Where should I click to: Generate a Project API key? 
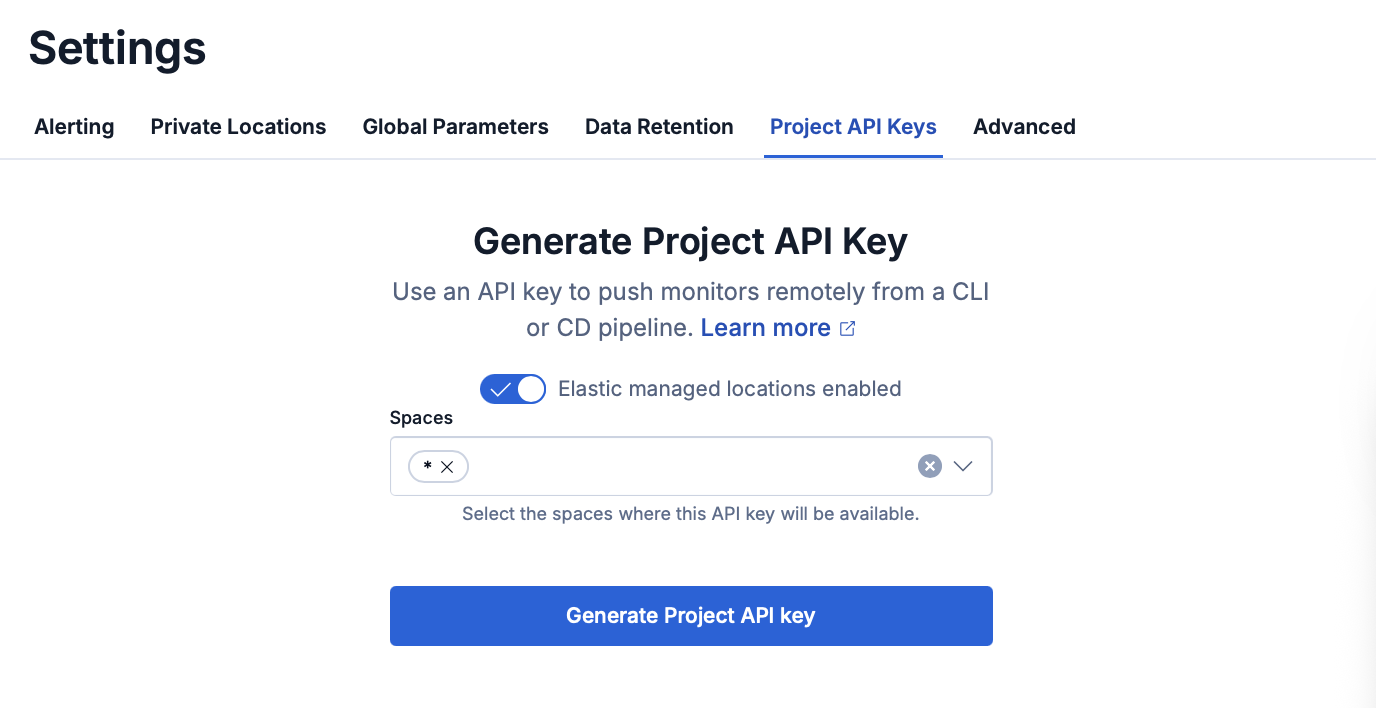(x=690, y=616)
